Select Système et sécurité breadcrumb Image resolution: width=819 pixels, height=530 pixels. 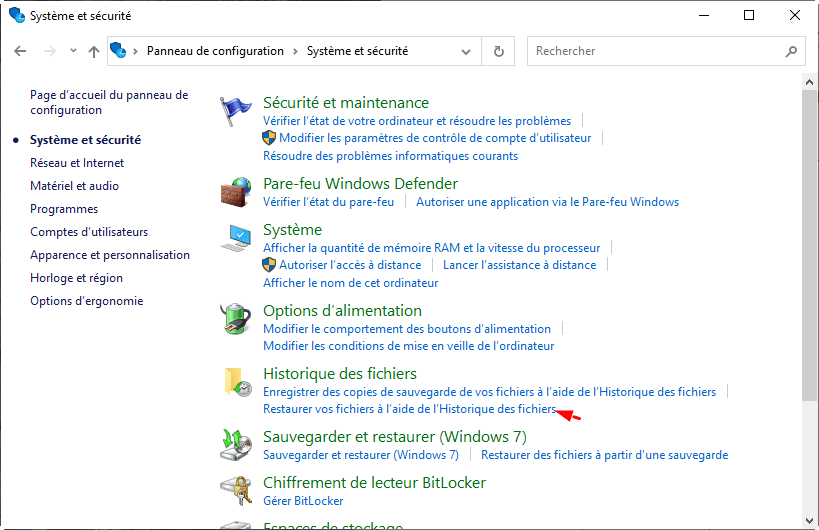357,51
